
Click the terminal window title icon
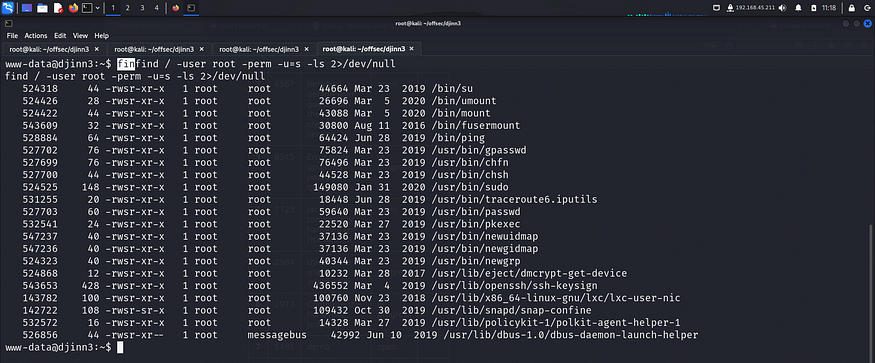8,23
